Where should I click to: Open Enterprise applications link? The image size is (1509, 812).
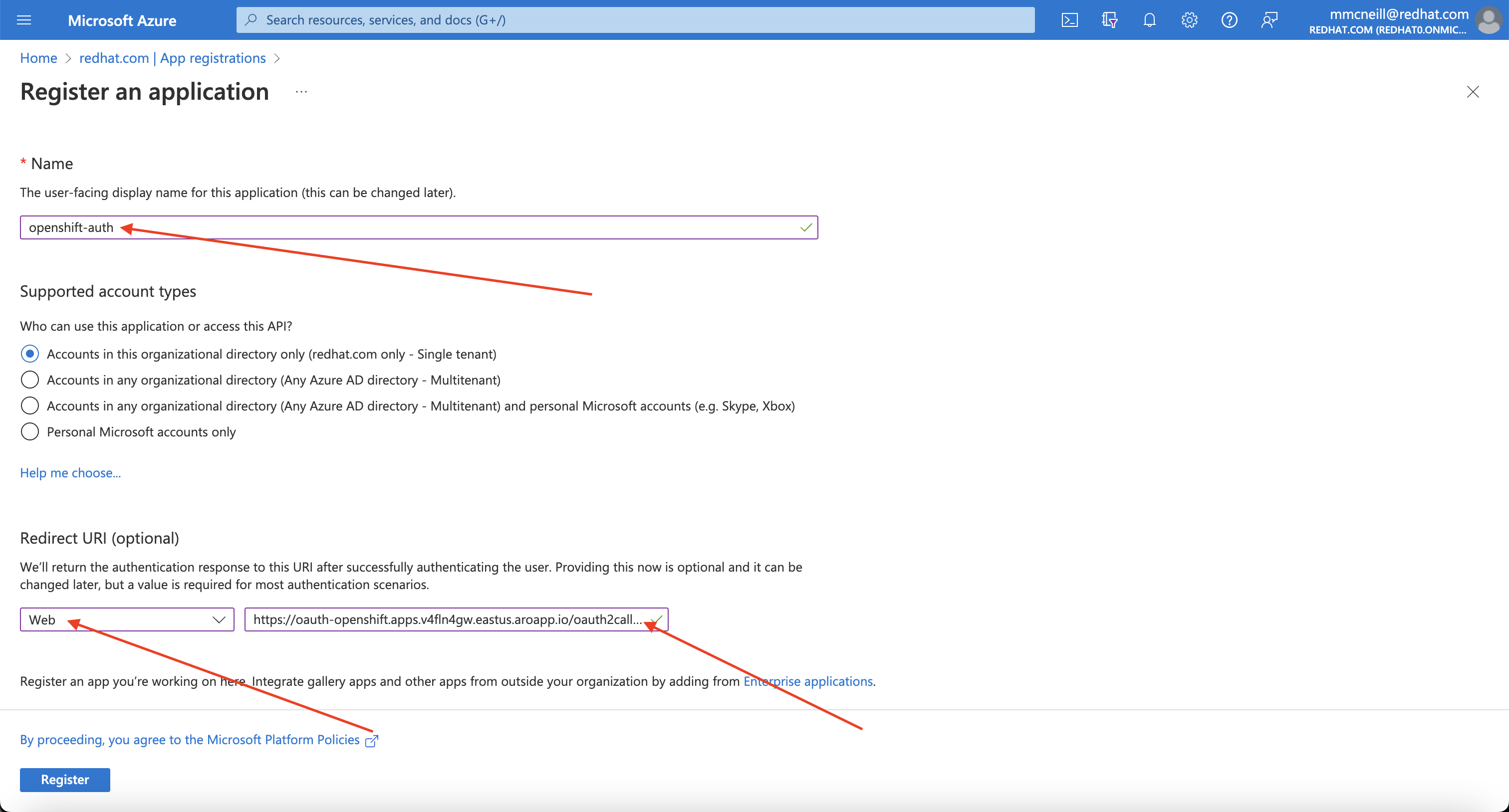pos(807,681)
